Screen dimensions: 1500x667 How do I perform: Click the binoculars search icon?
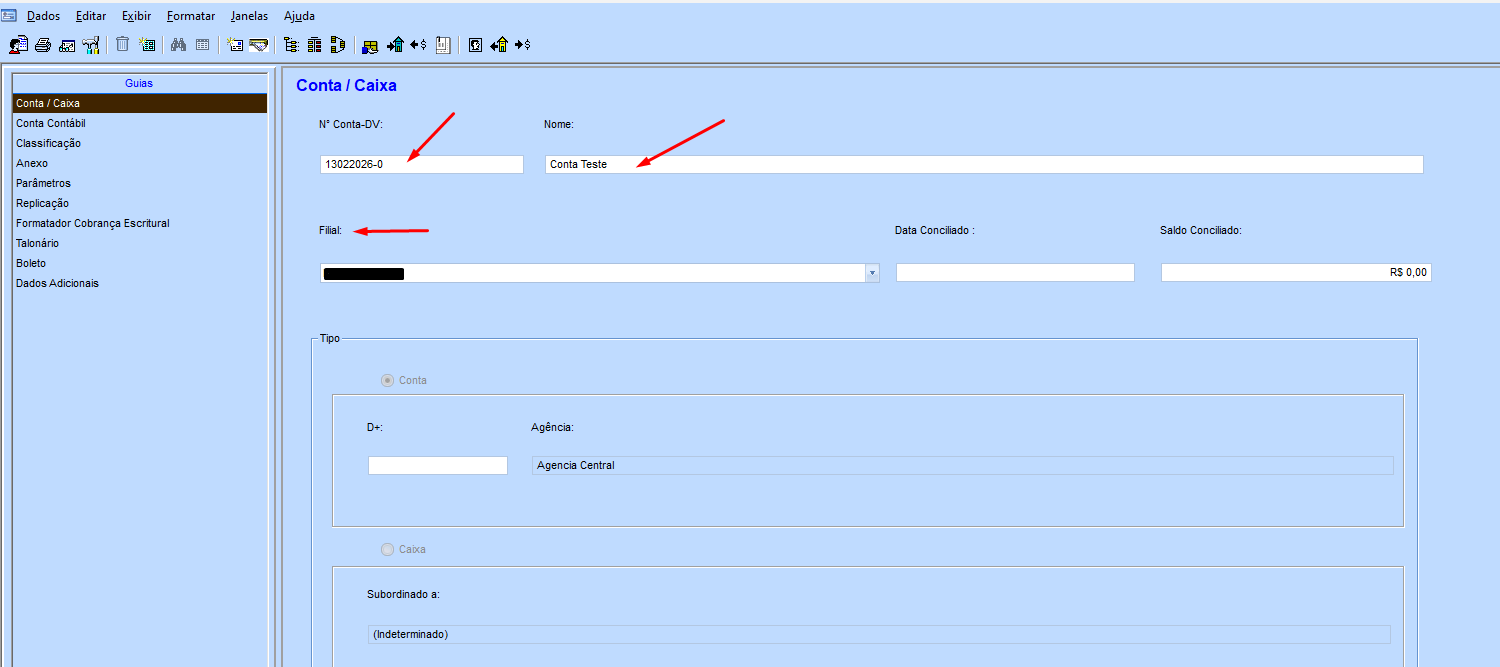(178, 45)
